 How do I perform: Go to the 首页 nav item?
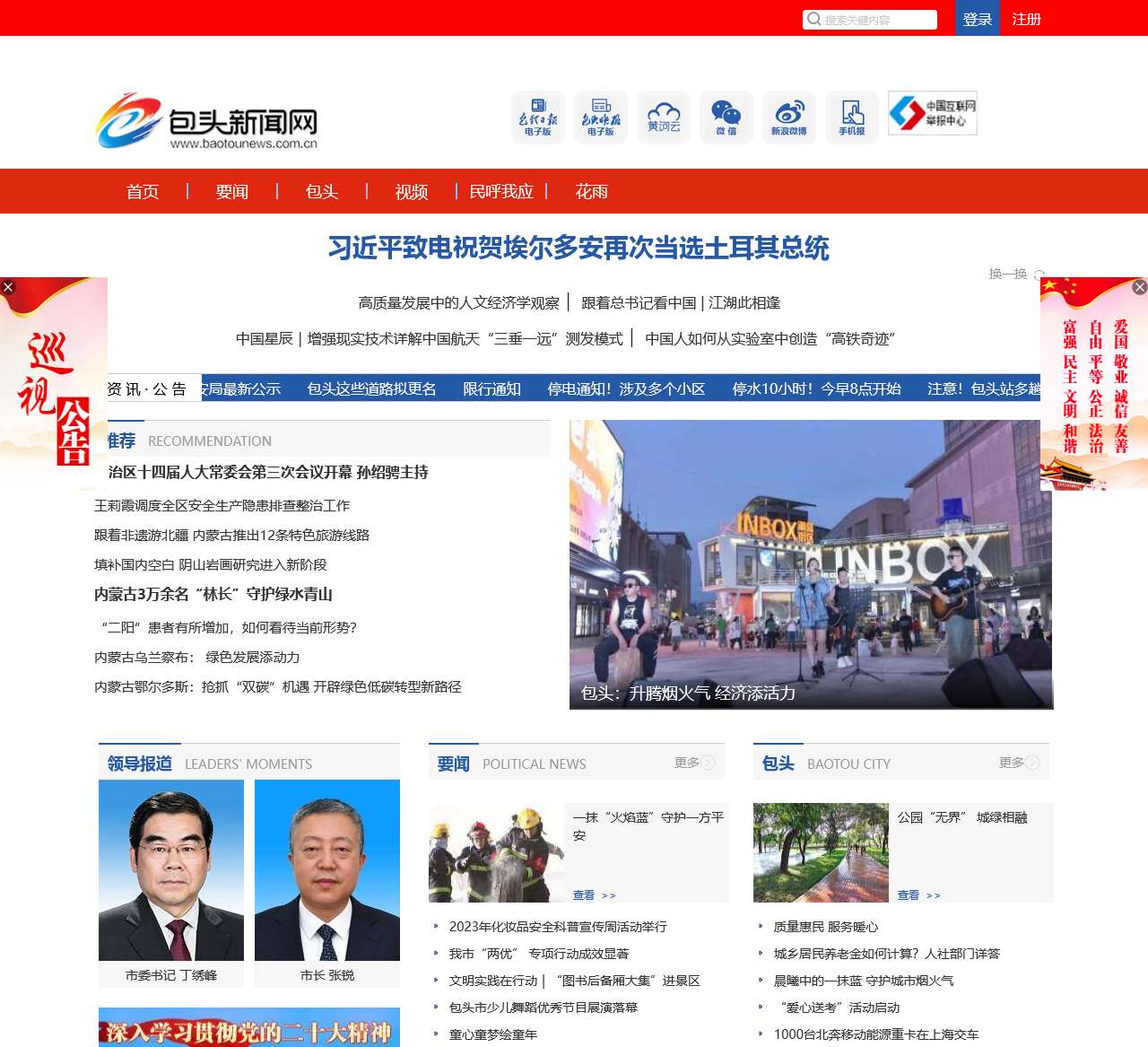point(143,191)
